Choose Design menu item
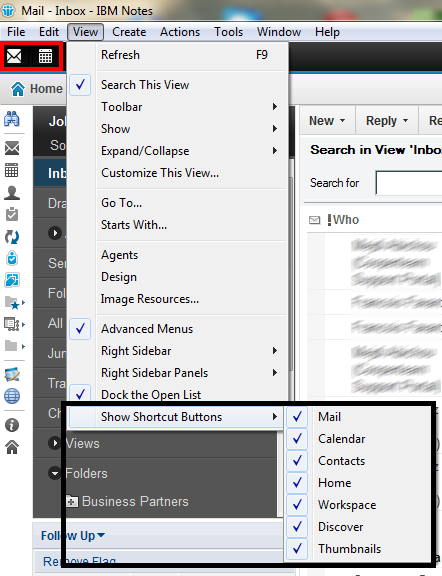 pos(177,277)
